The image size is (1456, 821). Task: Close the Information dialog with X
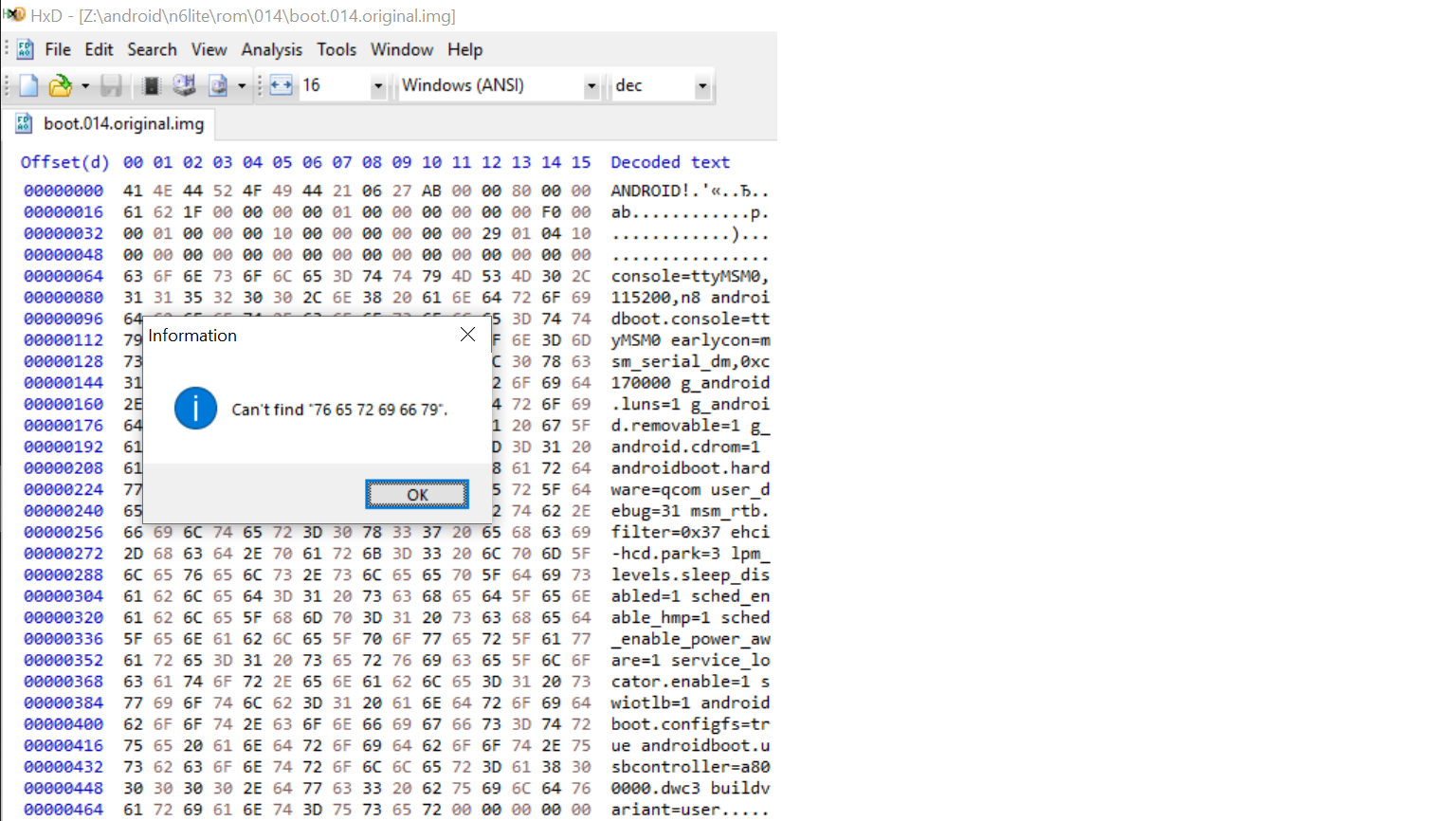click(467, 335)
